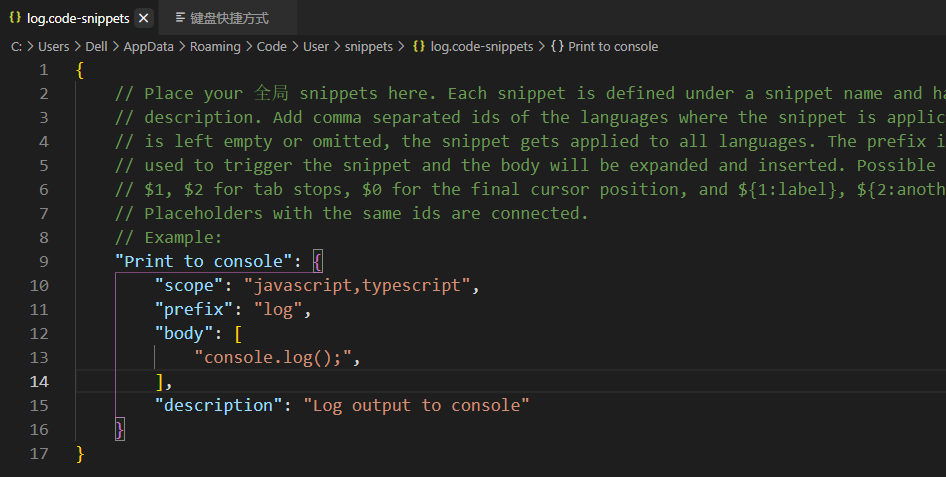Open the User breadcrumb folder

pyautogui.click(x=316, y=46)
